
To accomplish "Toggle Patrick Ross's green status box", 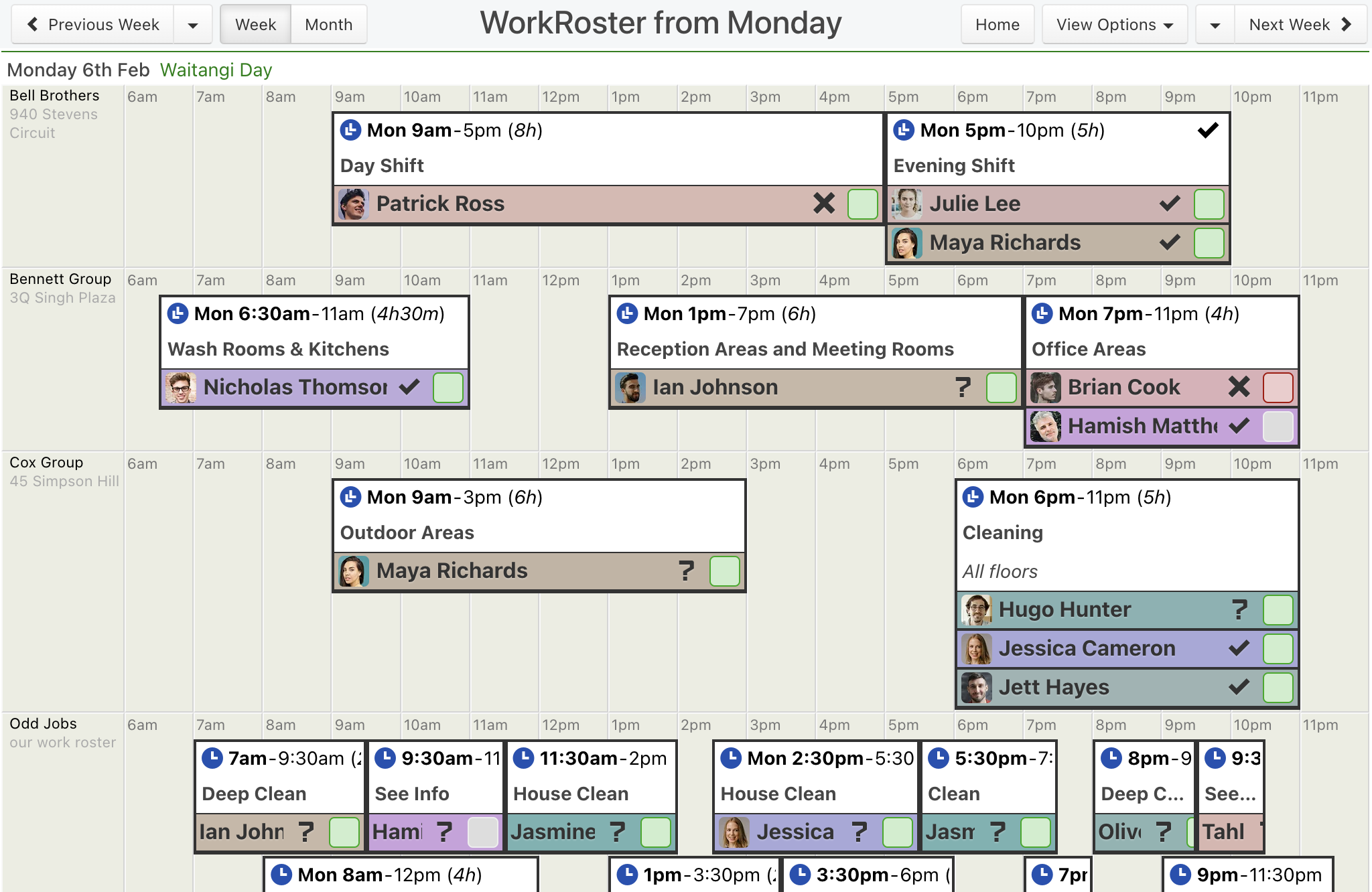I will pyautogui.click(x=862, y=204).
